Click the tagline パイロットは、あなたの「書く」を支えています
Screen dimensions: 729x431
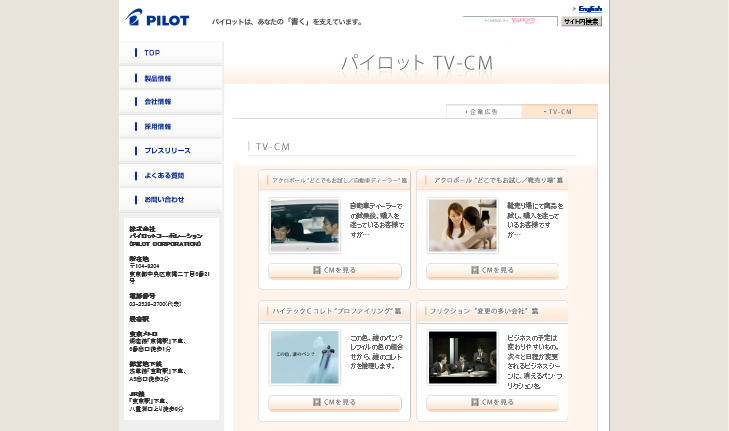coord(288,22)
